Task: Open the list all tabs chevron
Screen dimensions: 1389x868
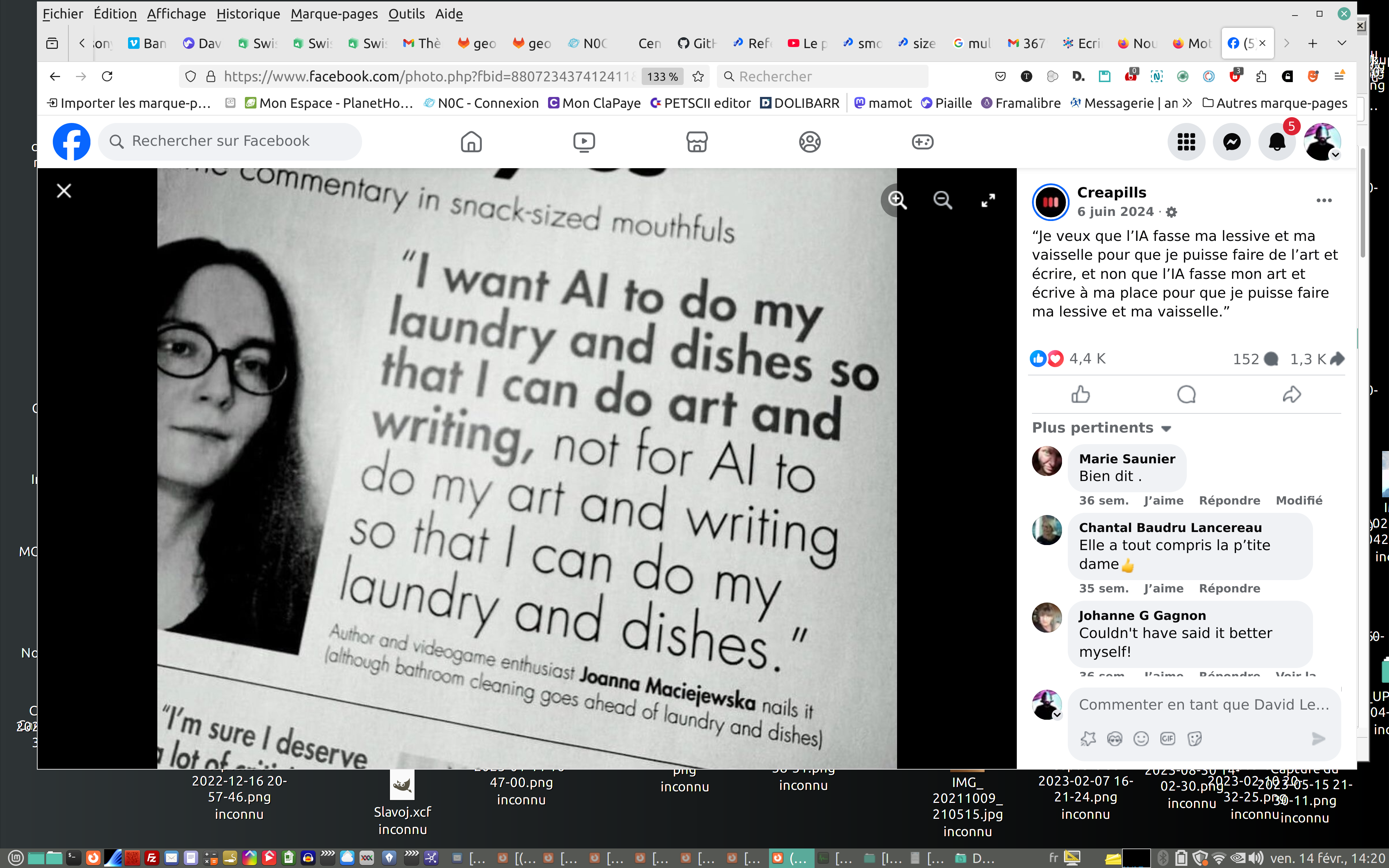Action: coord(1341,43)
